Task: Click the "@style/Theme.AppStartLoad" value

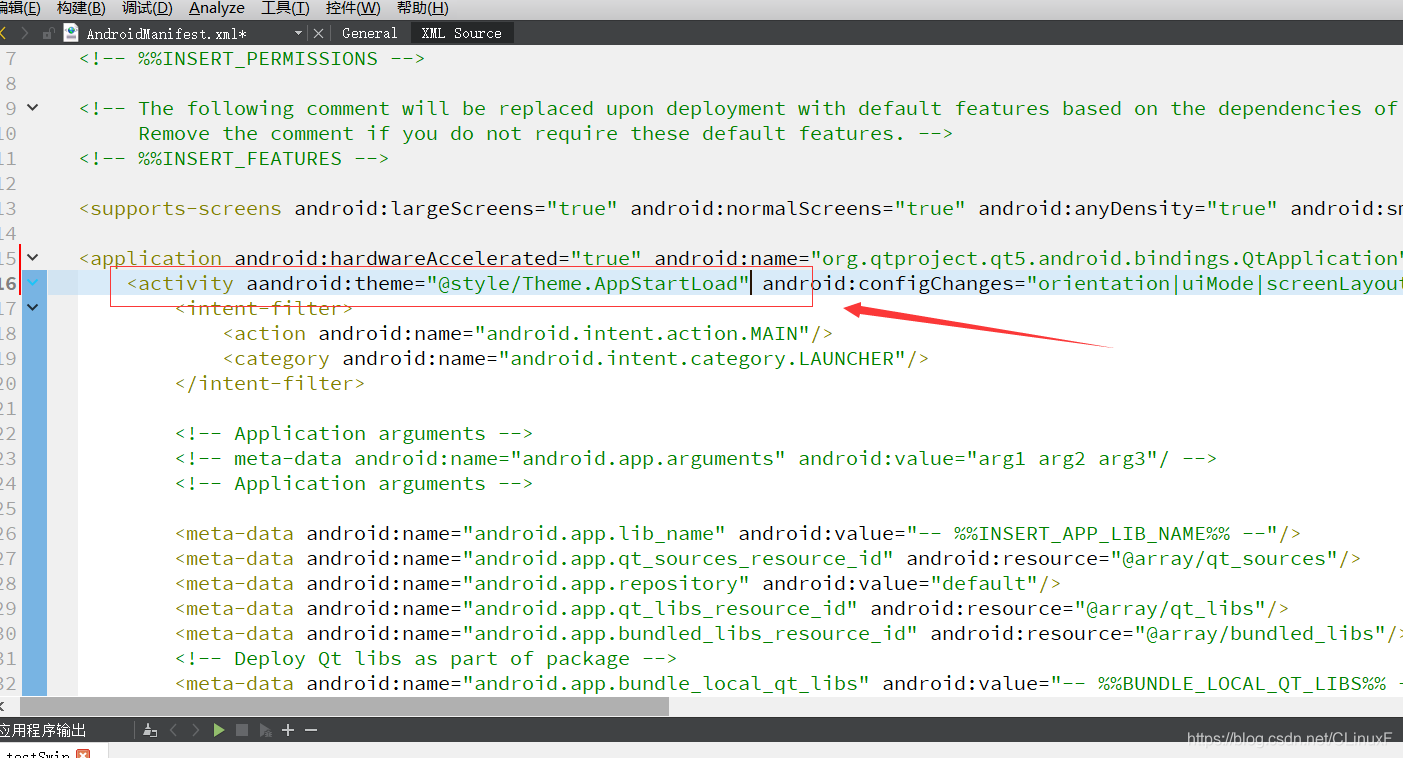Action: pos(588,283)
